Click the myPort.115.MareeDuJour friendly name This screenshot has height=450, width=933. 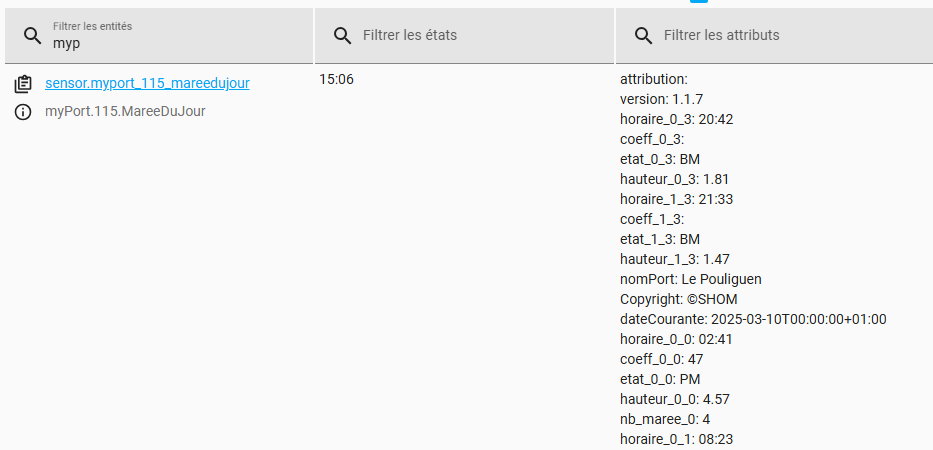pyautogui.click(x=125, y=112)
